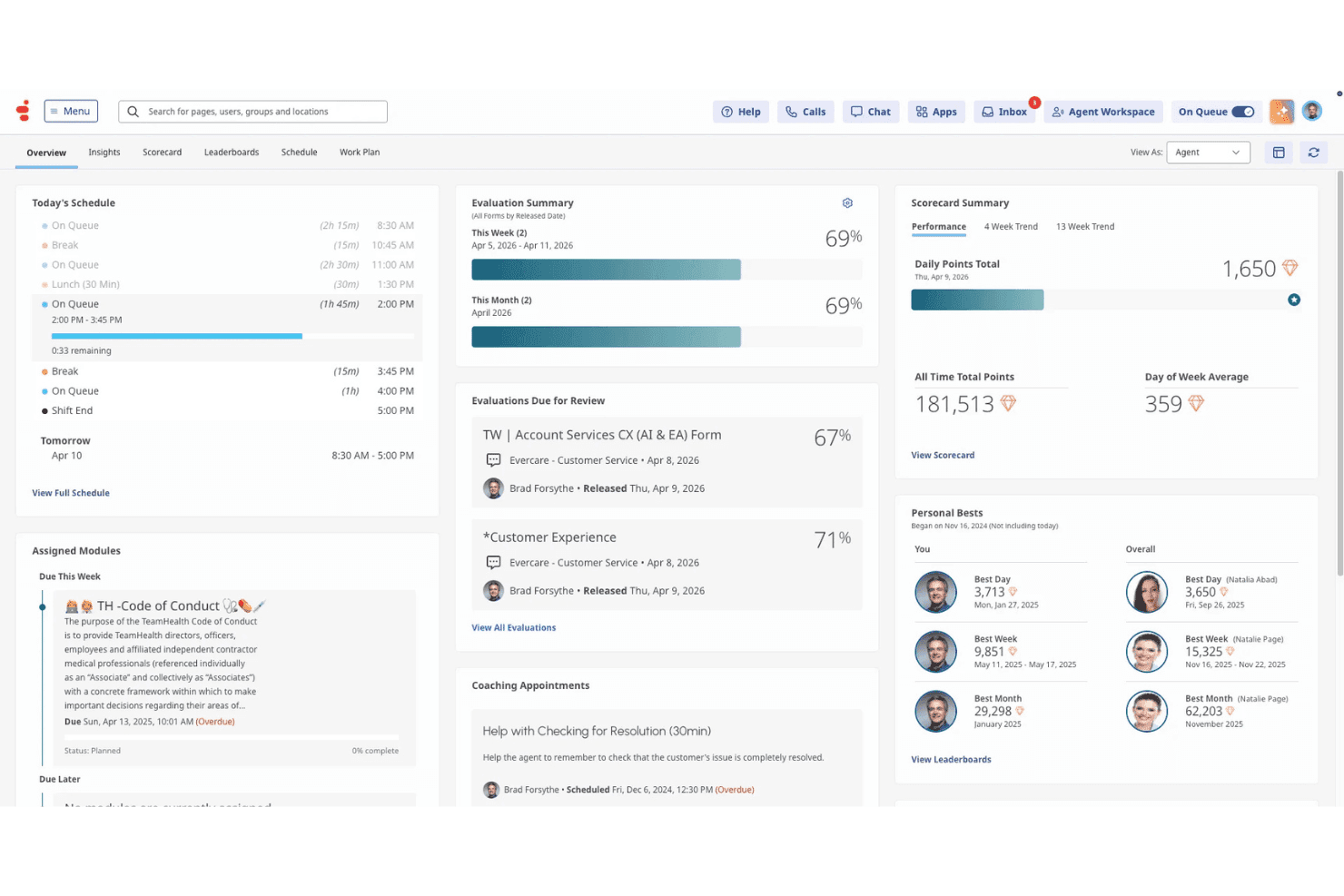The width and height of the screenshot is (1344, 896).
Task: Click the red Genesys logo icon
Action: (x=24, y=111)
